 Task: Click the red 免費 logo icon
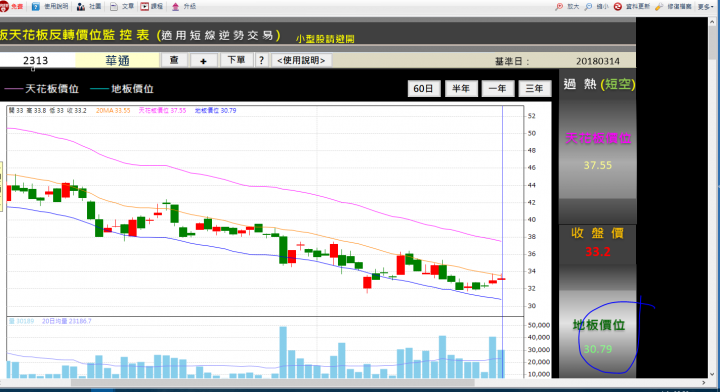coord(4,6)
